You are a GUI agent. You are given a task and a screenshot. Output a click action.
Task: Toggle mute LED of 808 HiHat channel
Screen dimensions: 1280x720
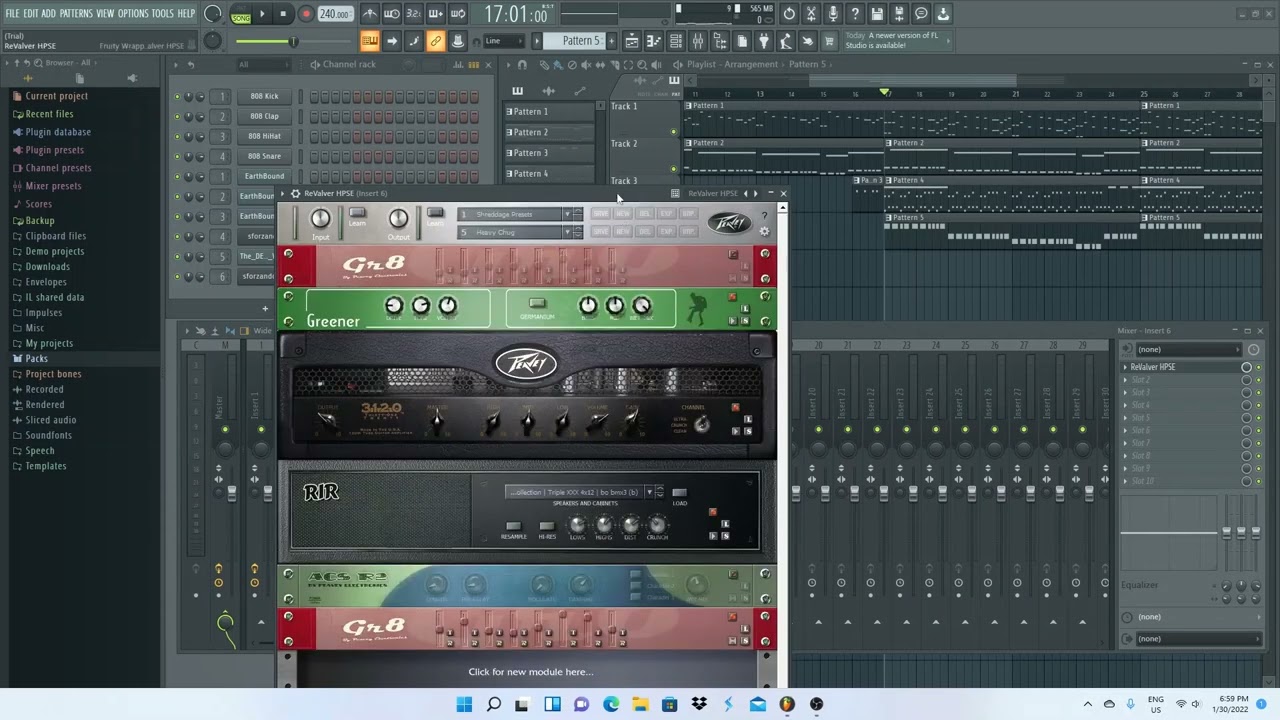(177, 136)
